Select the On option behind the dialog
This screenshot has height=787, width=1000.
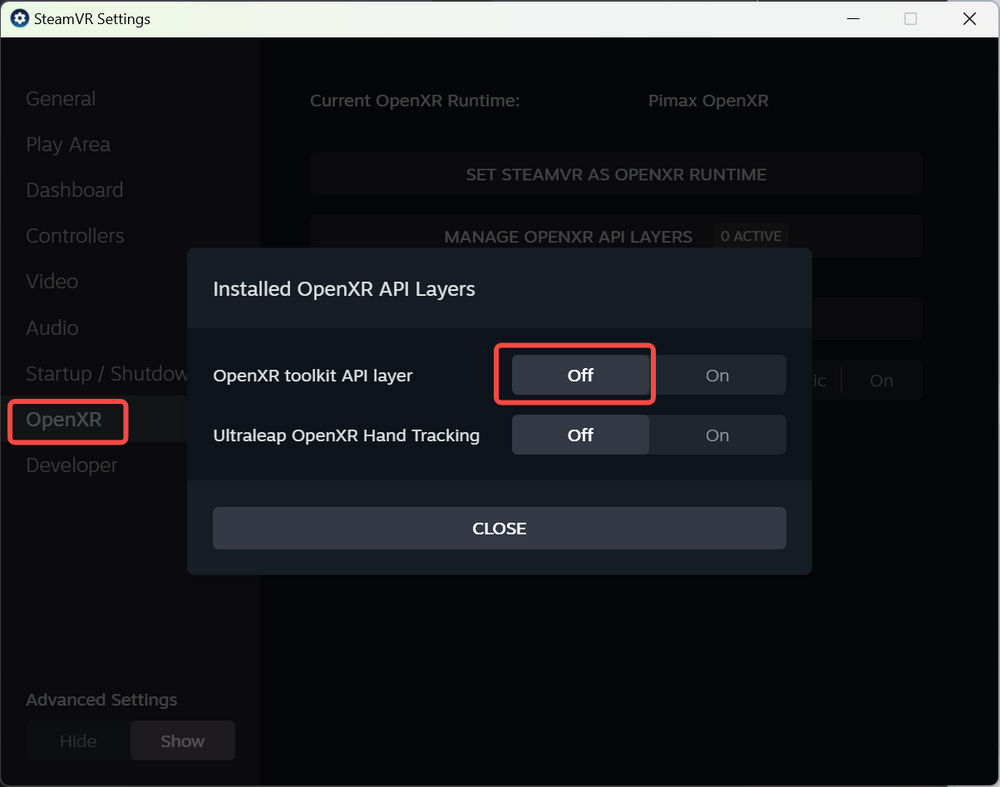click(881, 380)
